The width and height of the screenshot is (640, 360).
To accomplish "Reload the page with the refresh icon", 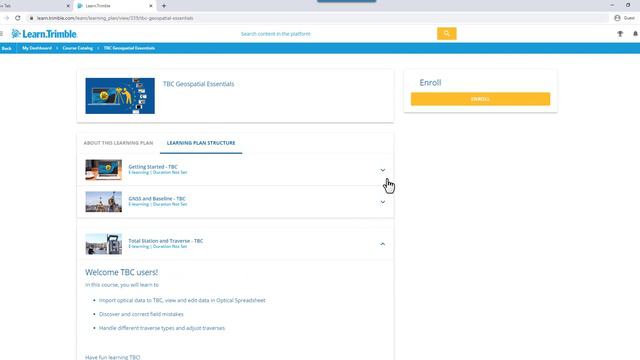I will pyautogui.click(x=18, y=18).
